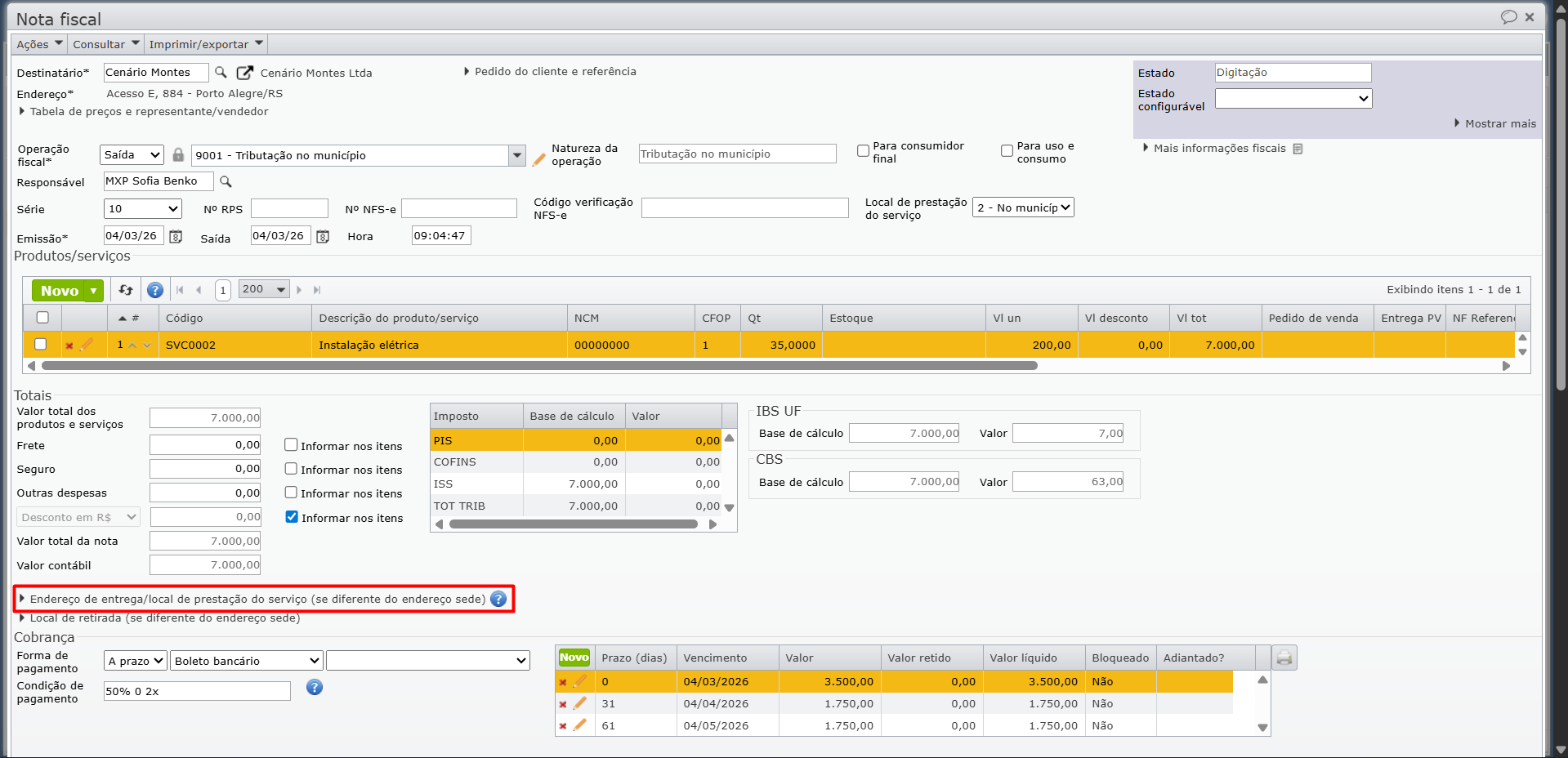Check the Para uso e consumo box
Screen dimensions: 1568x758
tap(1007, 151)
